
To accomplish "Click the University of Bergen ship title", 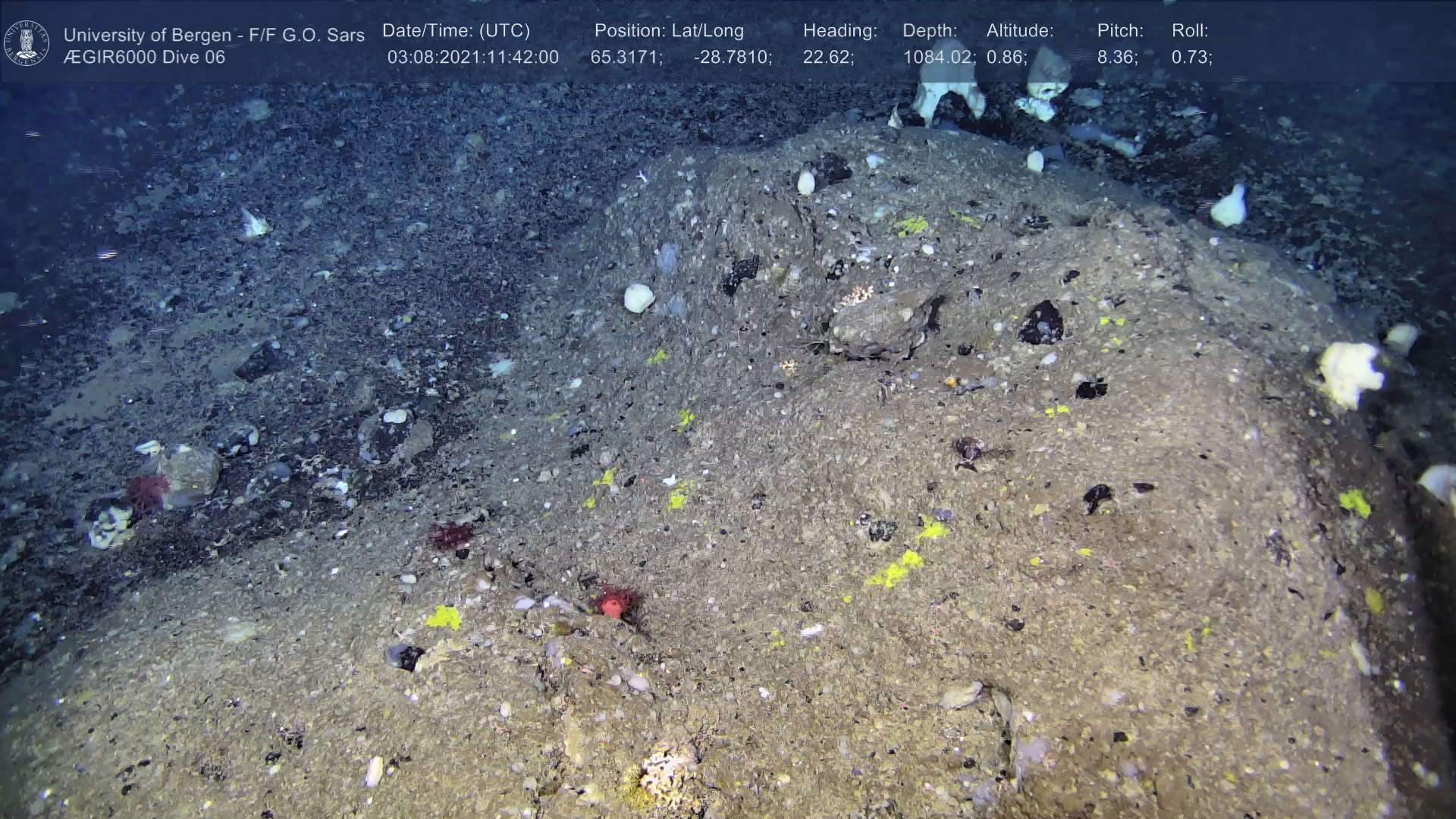I will 214,35.
